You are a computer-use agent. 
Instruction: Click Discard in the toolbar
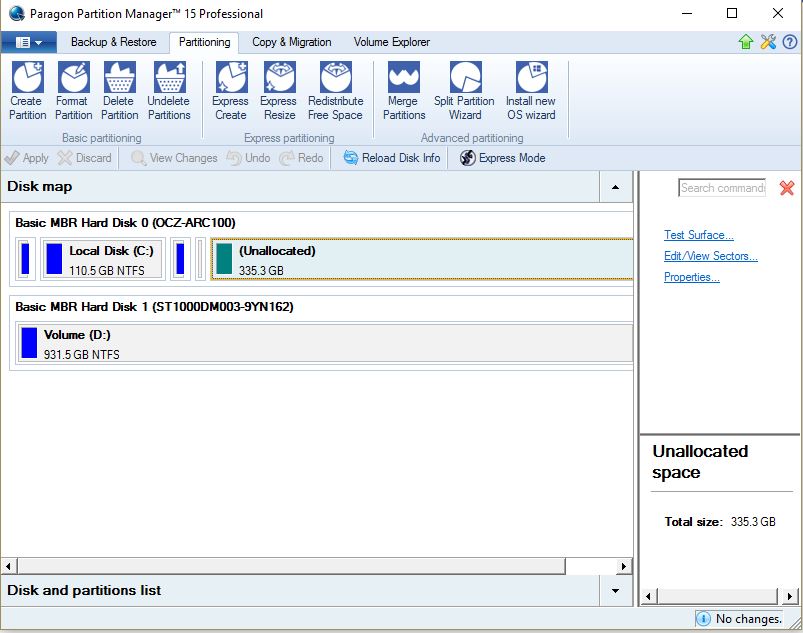point(84,158)
